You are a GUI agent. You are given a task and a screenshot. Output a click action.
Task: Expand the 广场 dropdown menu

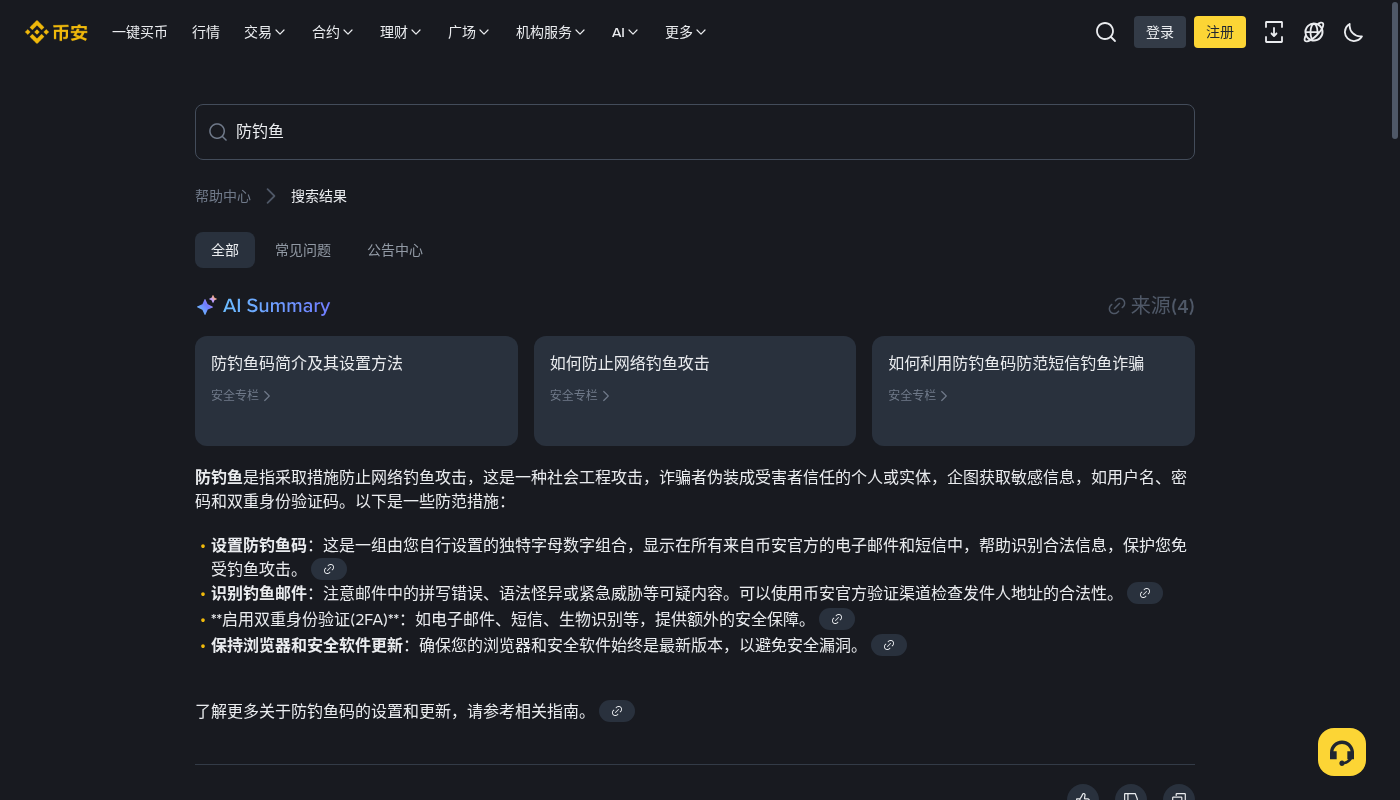(x=469, y=32)
